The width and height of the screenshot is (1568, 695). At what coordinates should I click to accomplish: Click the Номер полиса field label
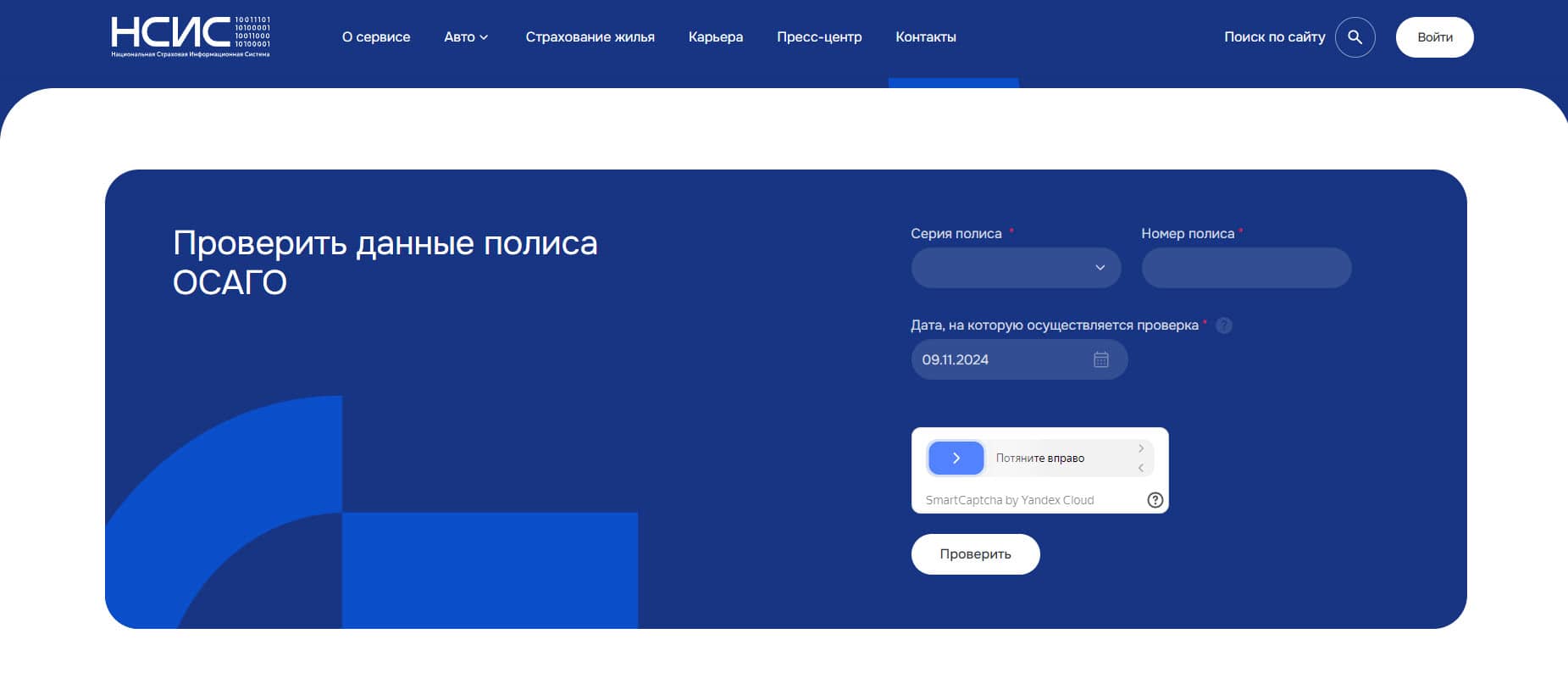point(1188,234)
